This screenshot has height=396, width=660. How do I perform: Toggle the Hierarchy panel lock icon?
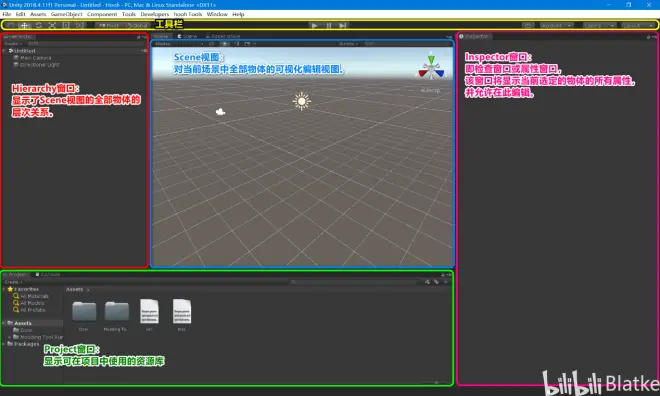click(138, 37)
